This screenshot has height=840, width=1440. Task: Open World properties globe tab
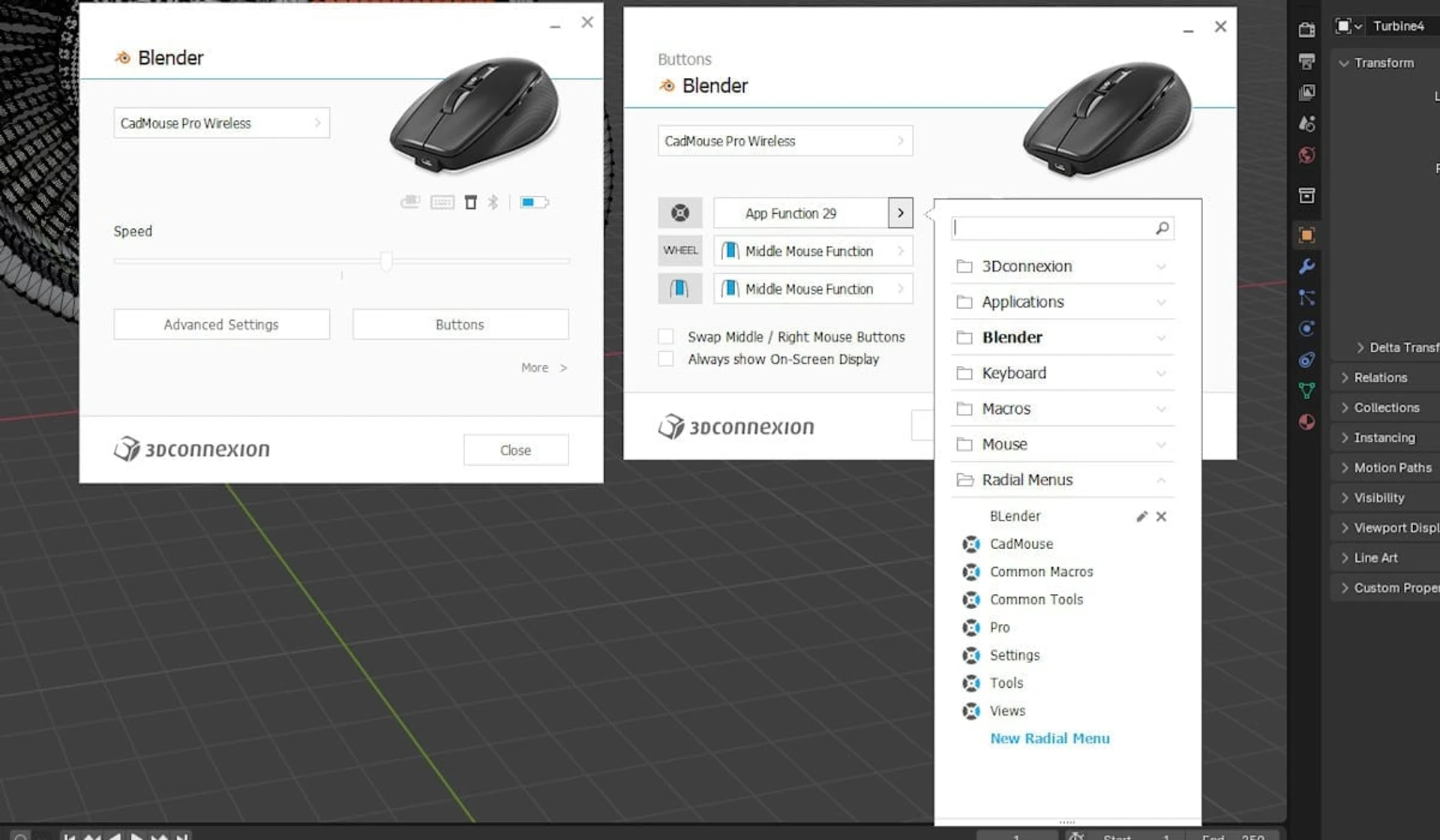1306,155
